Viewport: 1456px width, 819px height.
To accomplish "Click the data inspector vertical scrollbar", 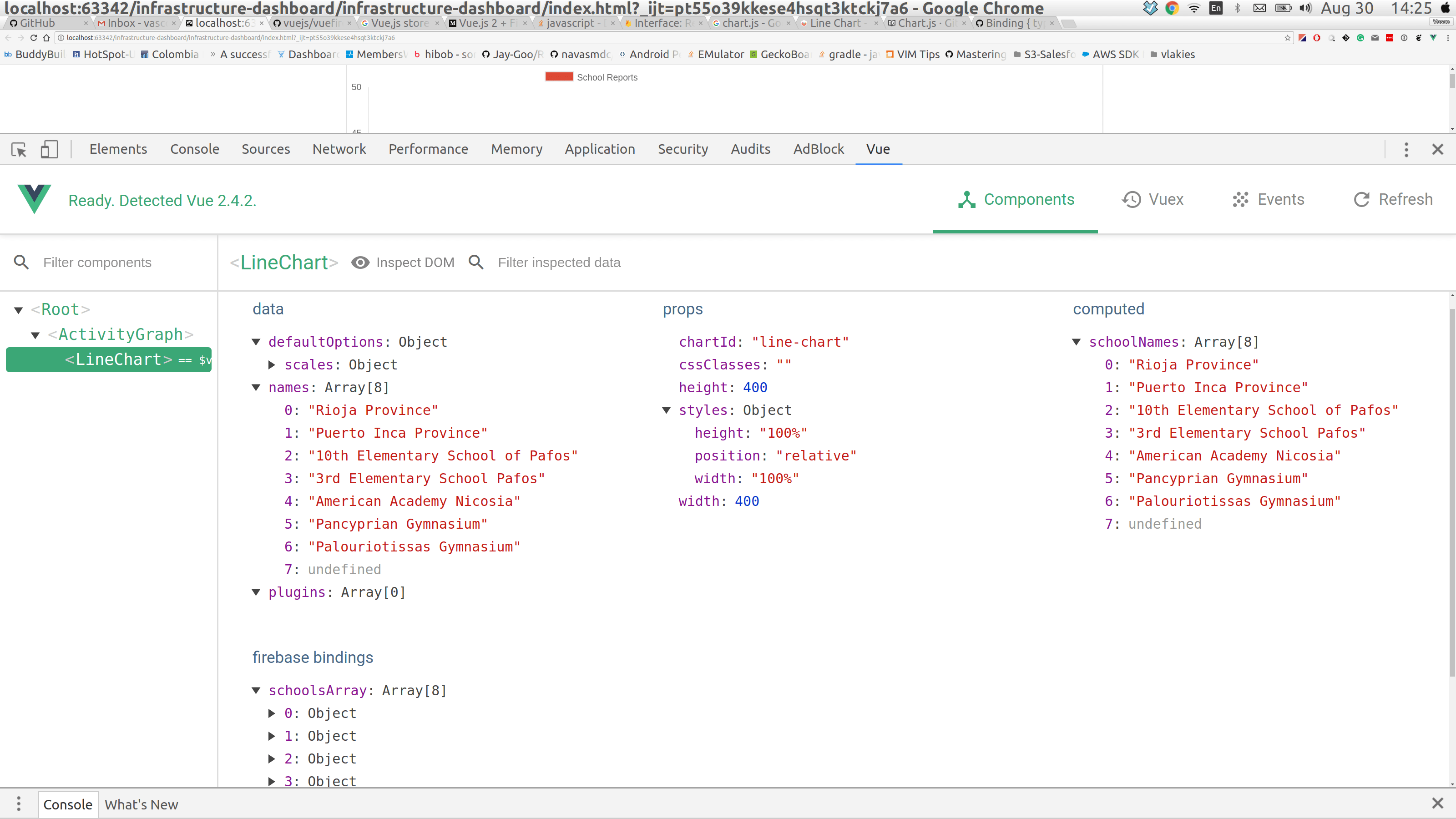I will [x=1452, y=492].
